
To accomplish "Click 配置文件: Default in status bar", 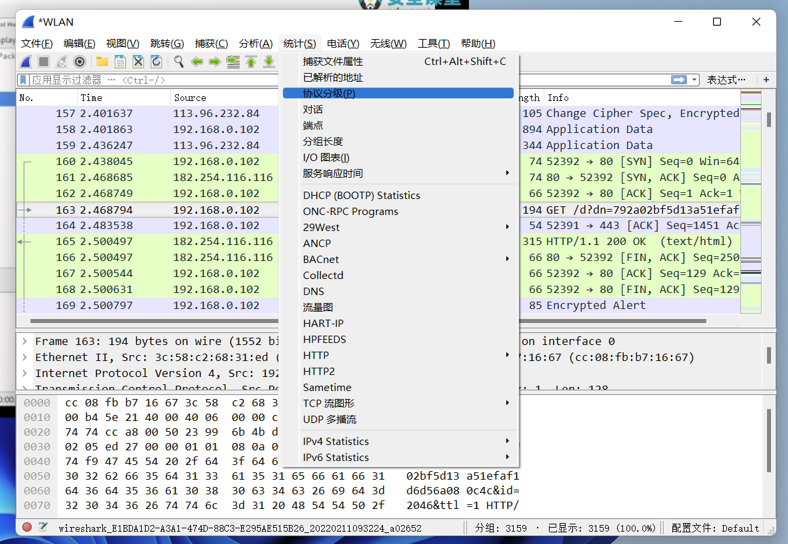I will point(715,528).
